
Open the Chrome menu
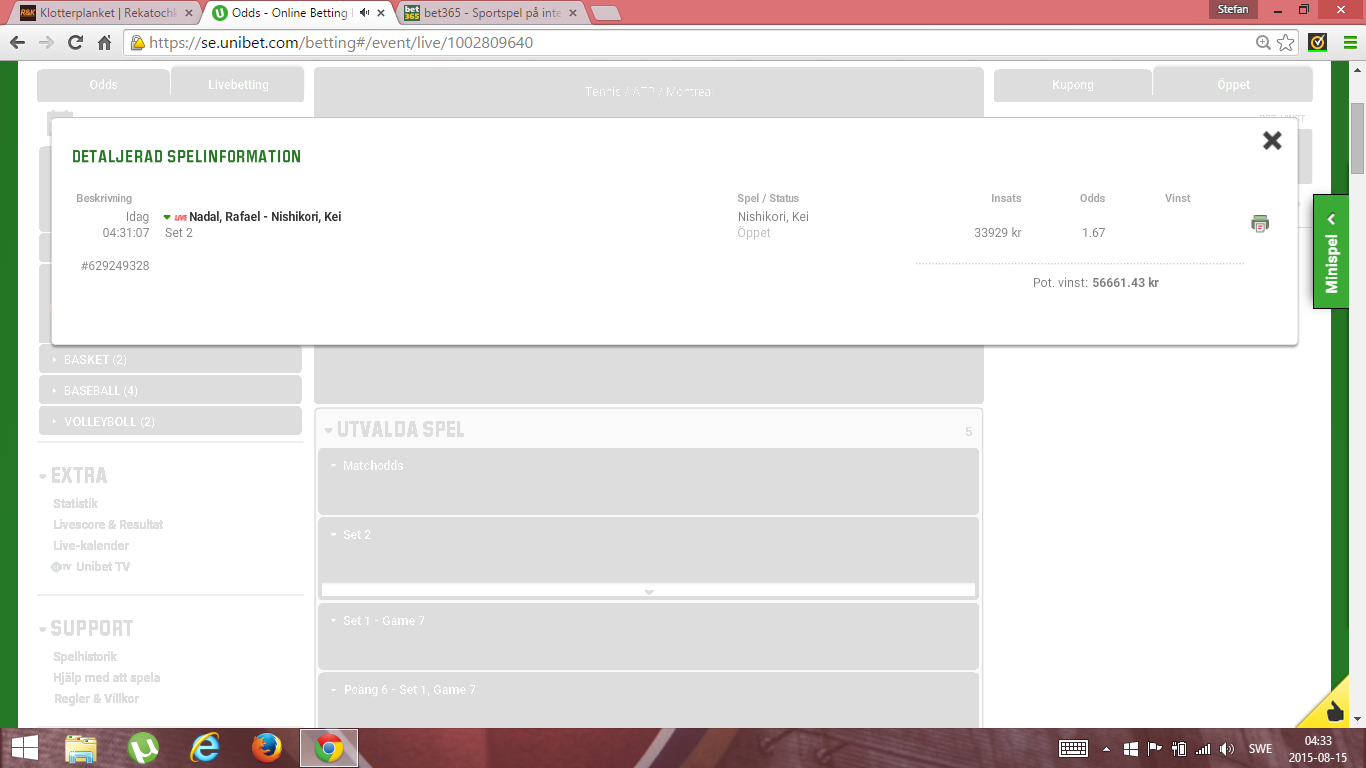coord(1349,43)
